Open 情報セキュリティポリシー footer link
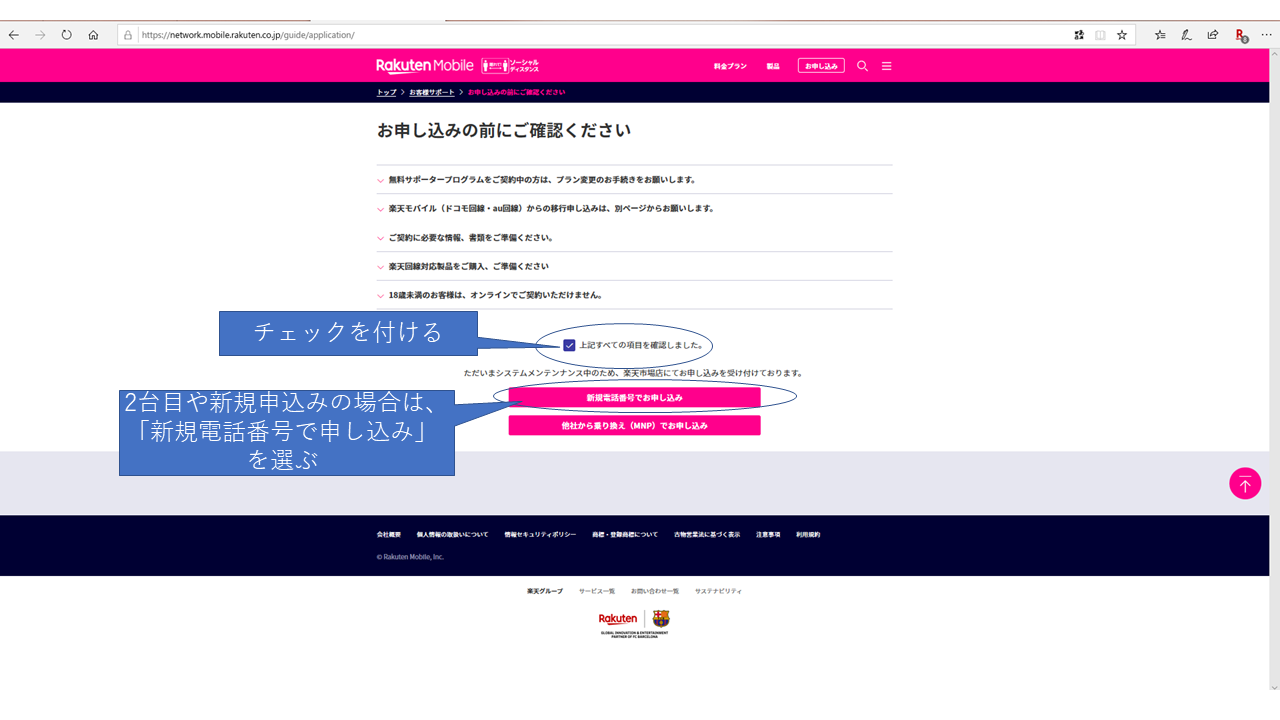The width and height of the screenshot is (1280, 720). click(540, 535)
